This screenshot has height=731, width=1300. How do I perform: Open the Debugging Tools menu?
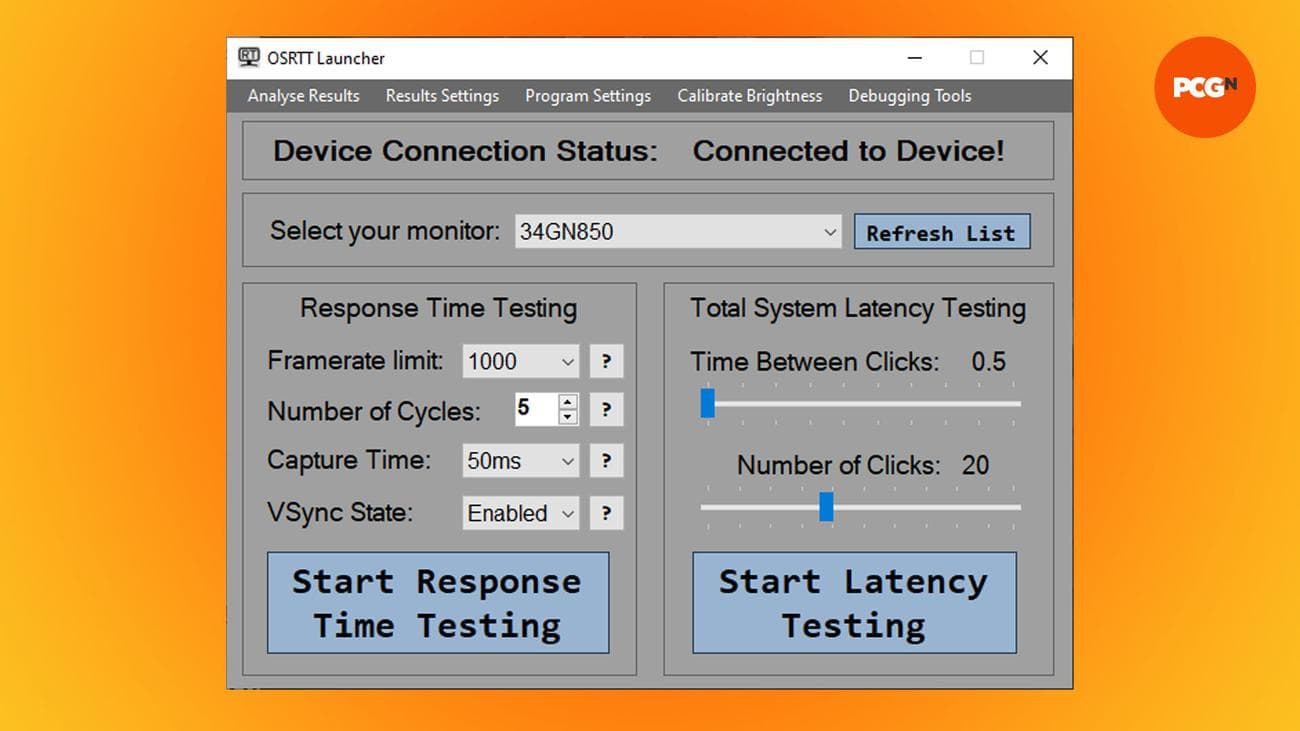click(x=909, y=96)
